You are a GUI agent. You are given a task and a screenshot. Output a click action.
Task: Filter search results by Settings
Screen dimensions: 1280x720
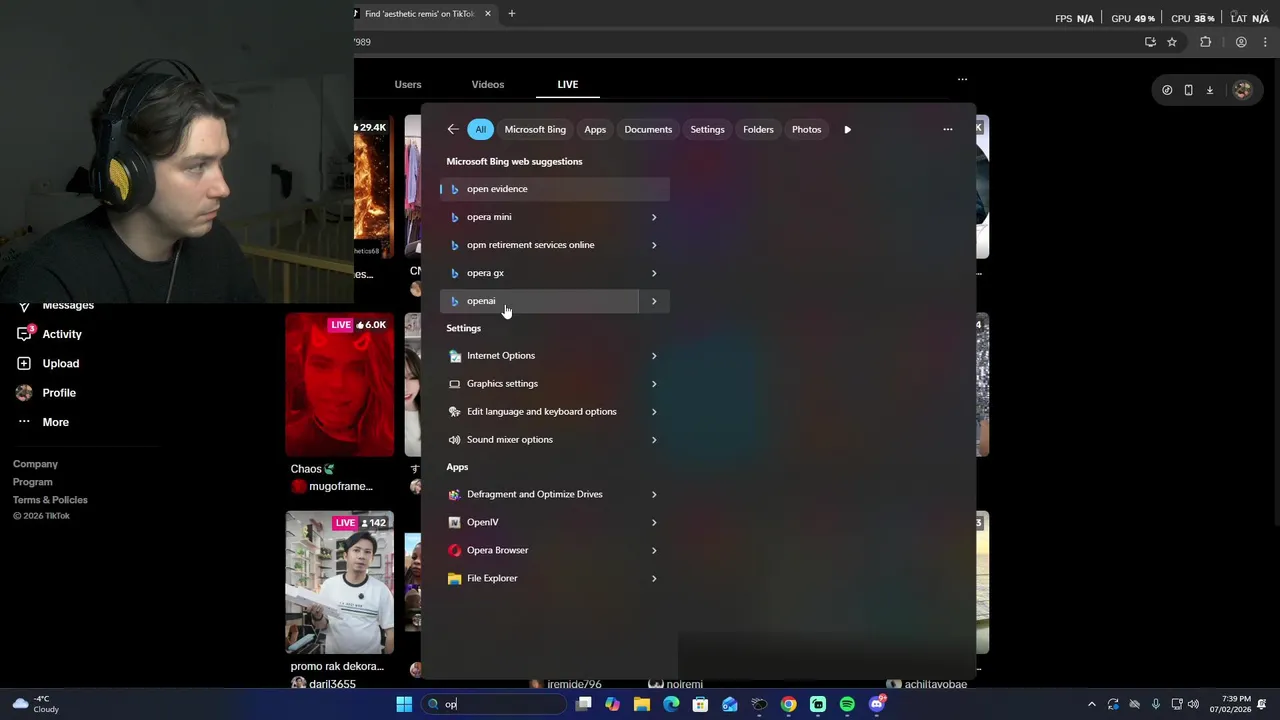[x=707, y=129]
